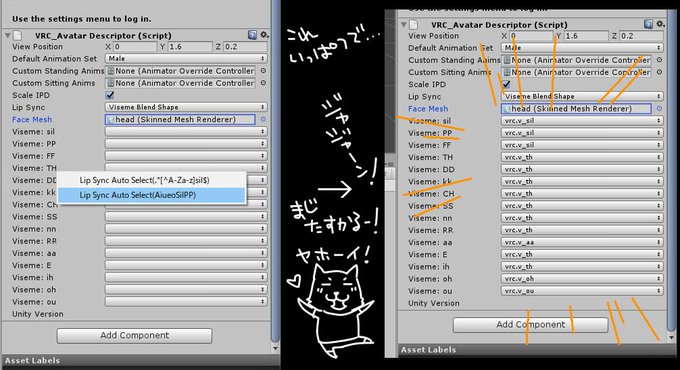Click left View Position Y input field
680x370 pixels.
[189, 46]
